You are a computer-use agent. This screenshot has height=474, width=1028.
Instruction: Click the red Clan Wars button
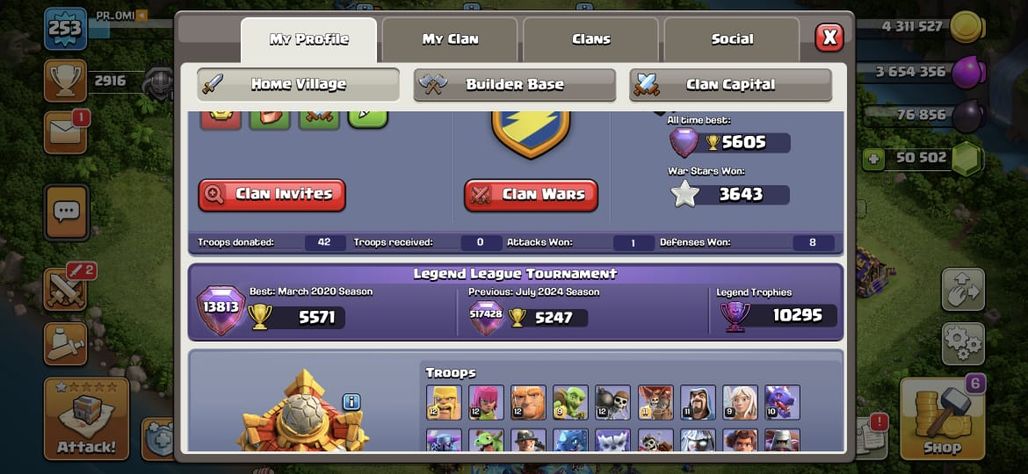531,195
